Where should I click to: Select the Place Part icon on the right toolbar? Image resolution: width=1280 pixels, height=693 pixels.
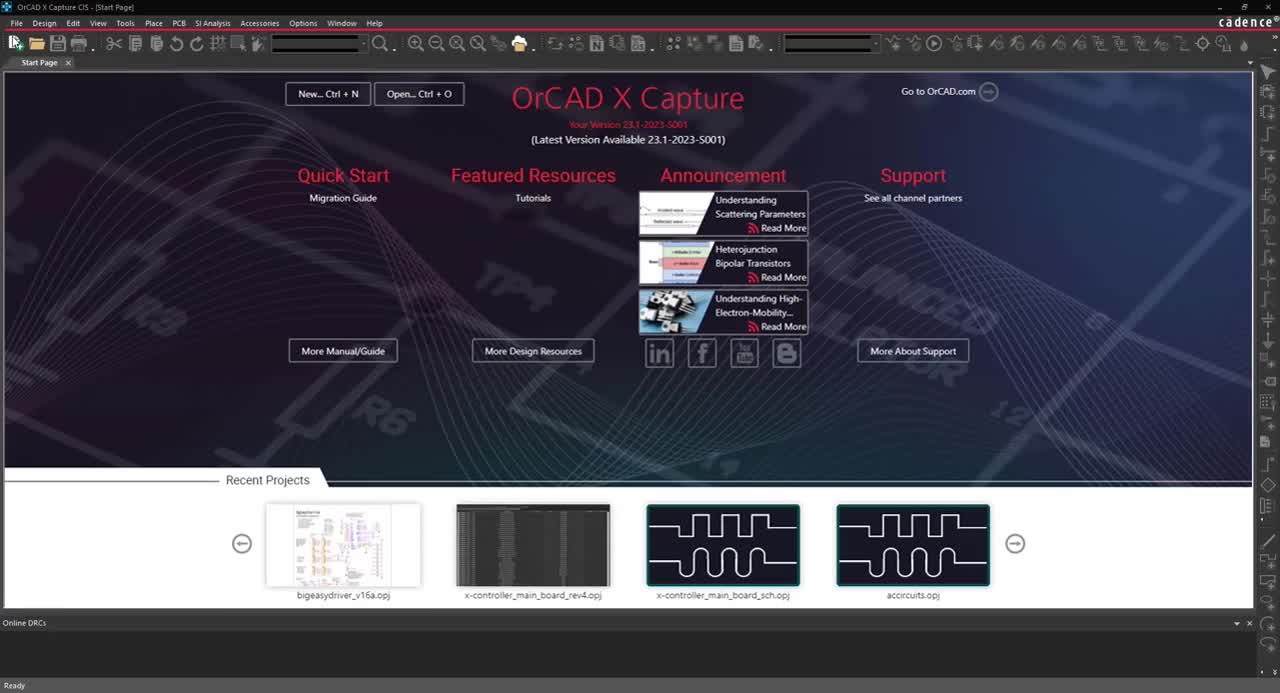[x=1266, y=91]
